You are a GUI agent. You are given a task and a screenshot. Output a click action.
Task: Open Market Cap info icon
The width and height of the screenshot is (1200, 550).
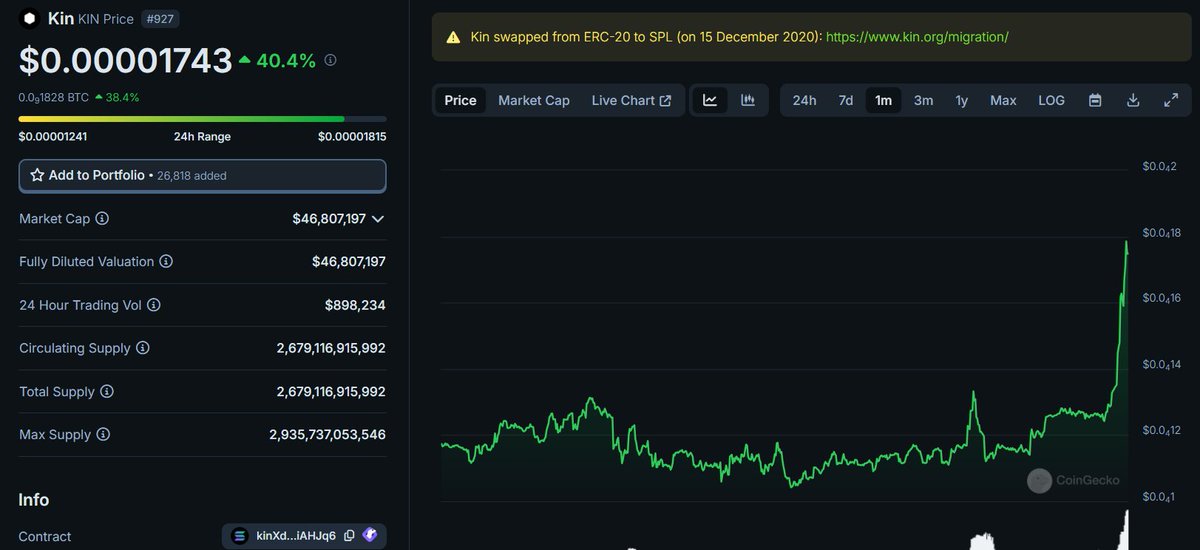pos(102,218)
